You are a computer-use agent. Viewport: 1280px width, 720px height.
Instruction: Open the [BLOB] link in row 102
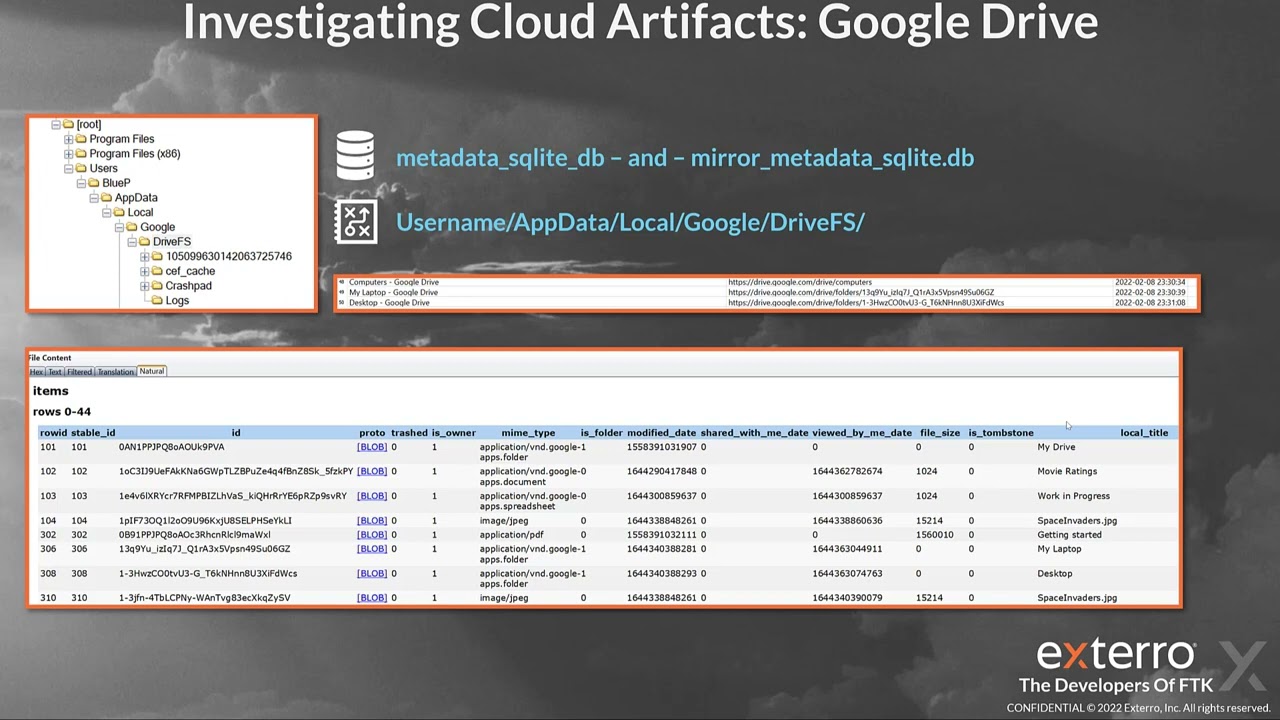coord(372,471)
